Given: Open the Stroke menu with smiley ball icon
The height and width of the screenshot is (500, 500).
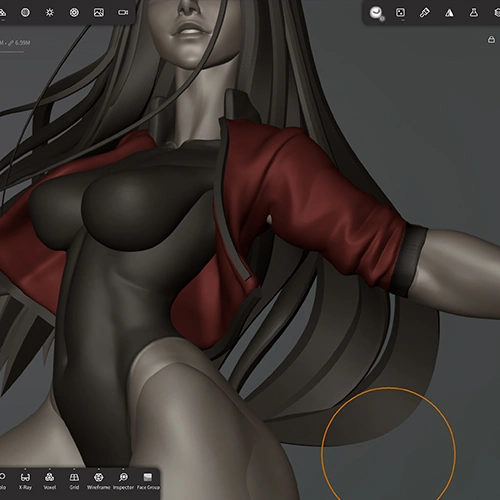Looking at the screenshot, I should [376, 13].
